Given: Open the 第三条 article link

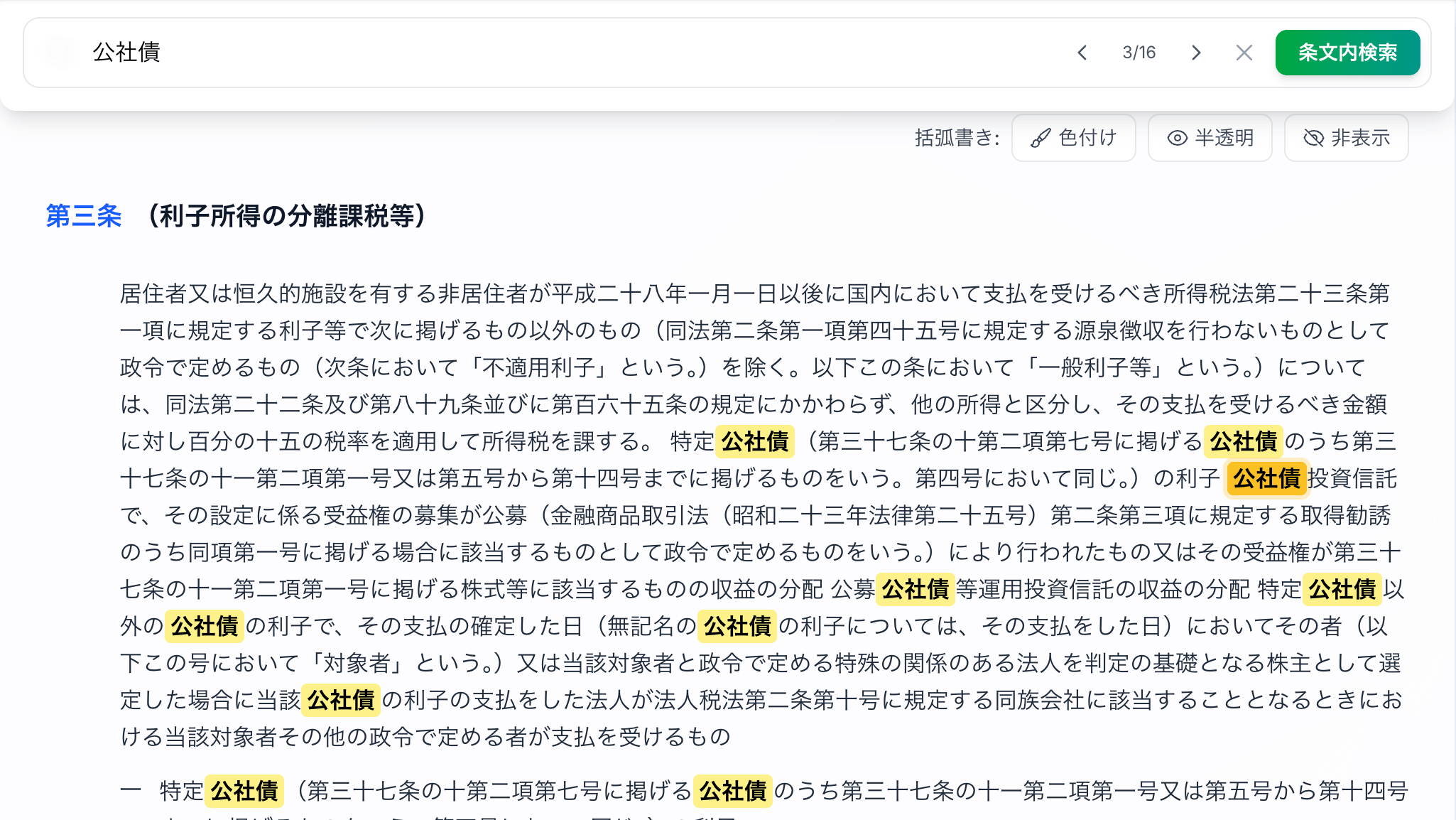Looking at the screenshot, I should coord(84,216).
